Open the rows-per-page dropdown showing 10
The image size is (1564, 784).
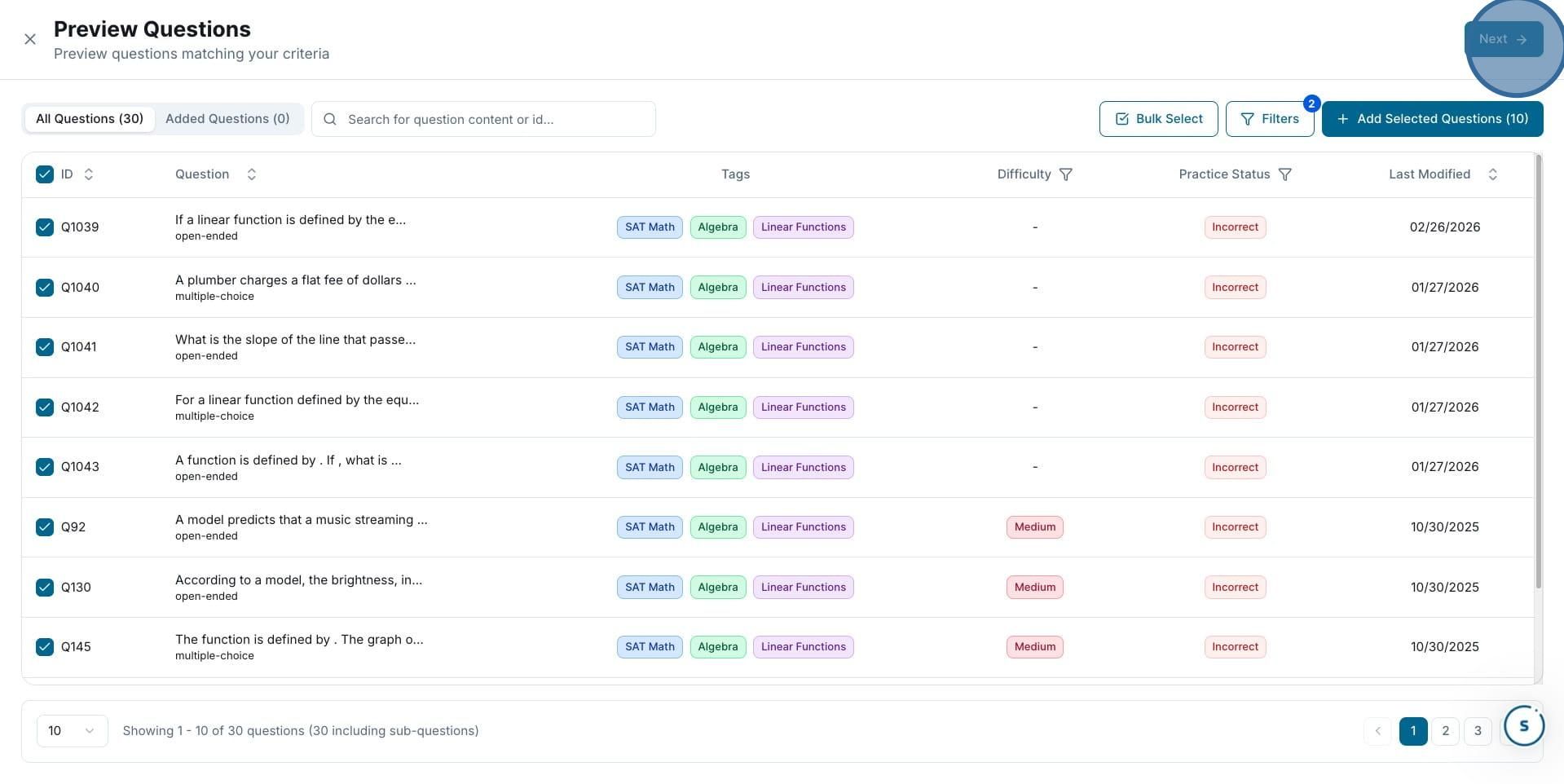pos(72,731)
